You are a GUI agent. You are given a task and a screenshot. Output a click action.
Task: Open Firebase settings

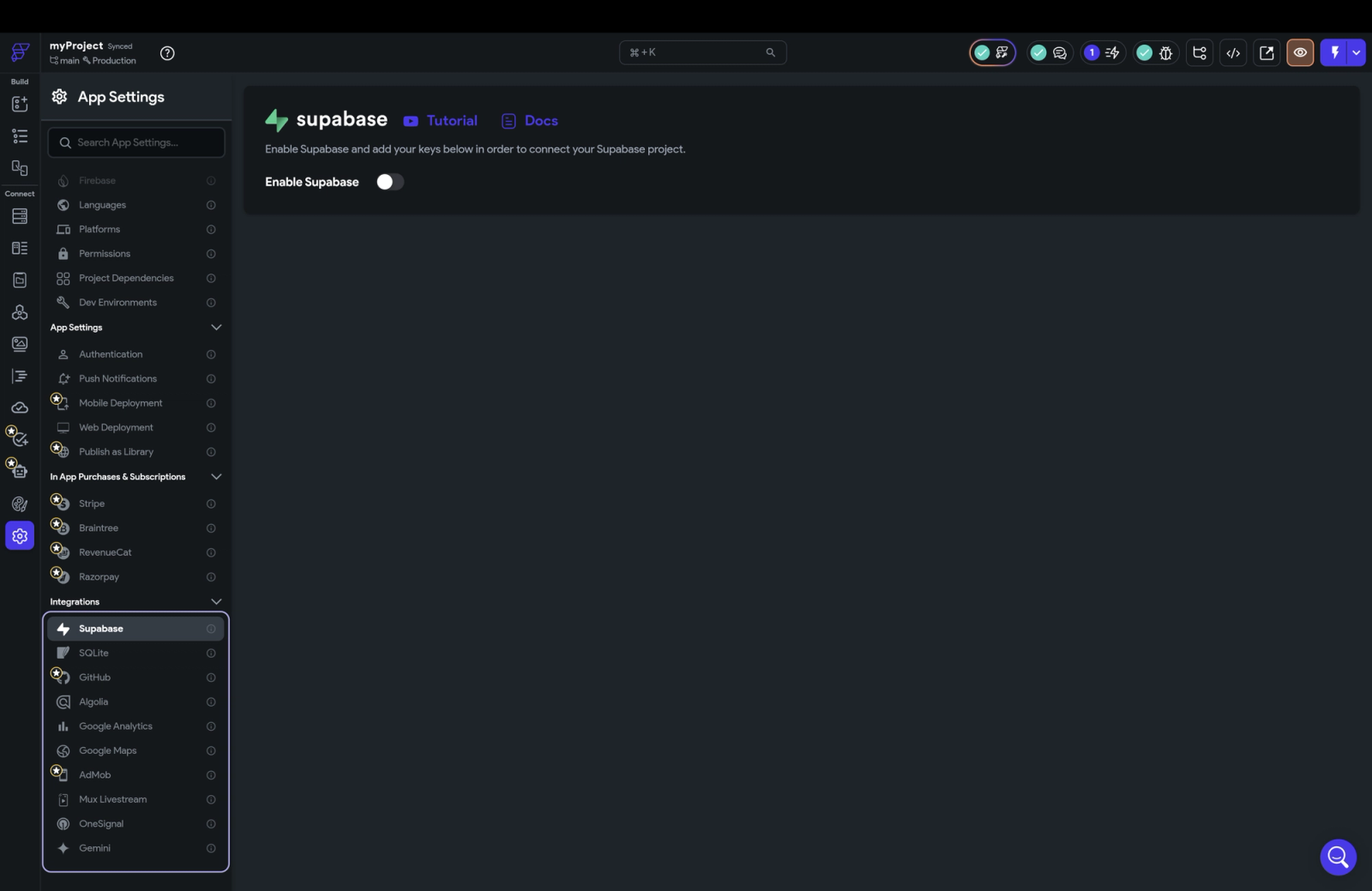coord(135,181)
